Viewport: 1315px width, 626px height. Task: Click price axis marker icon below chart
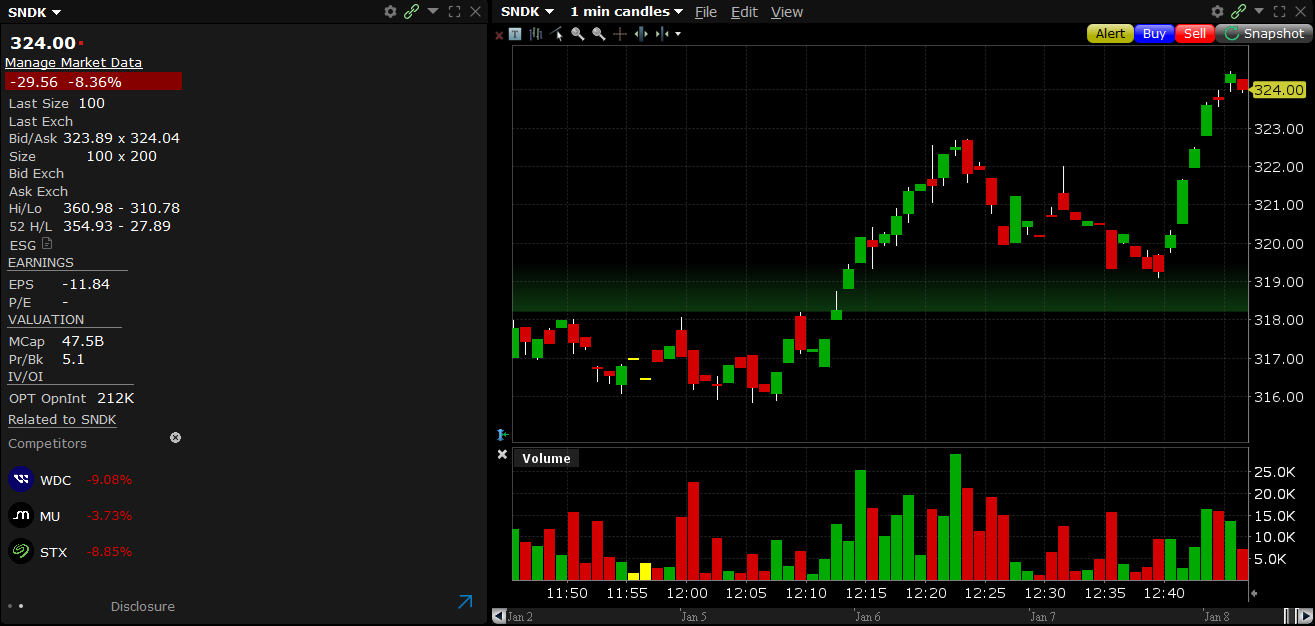click(x=502, y=434)
